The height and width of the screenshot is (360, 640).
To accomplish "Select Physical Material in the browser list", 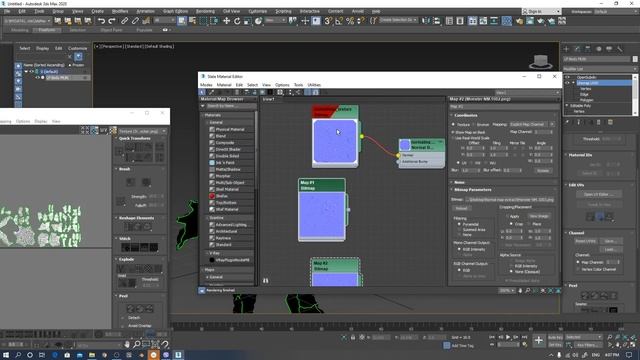I will tap(230, 129).
